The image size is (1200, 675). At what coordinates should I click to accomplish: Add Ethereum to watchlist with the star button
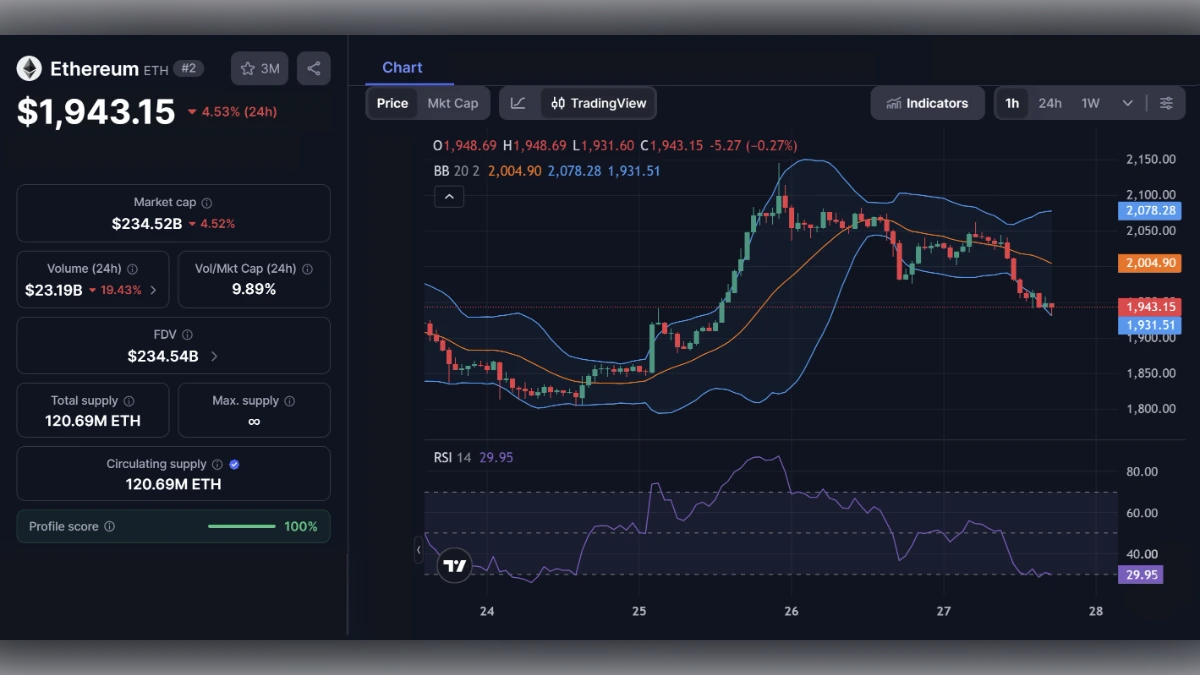[x=259, y=68]
